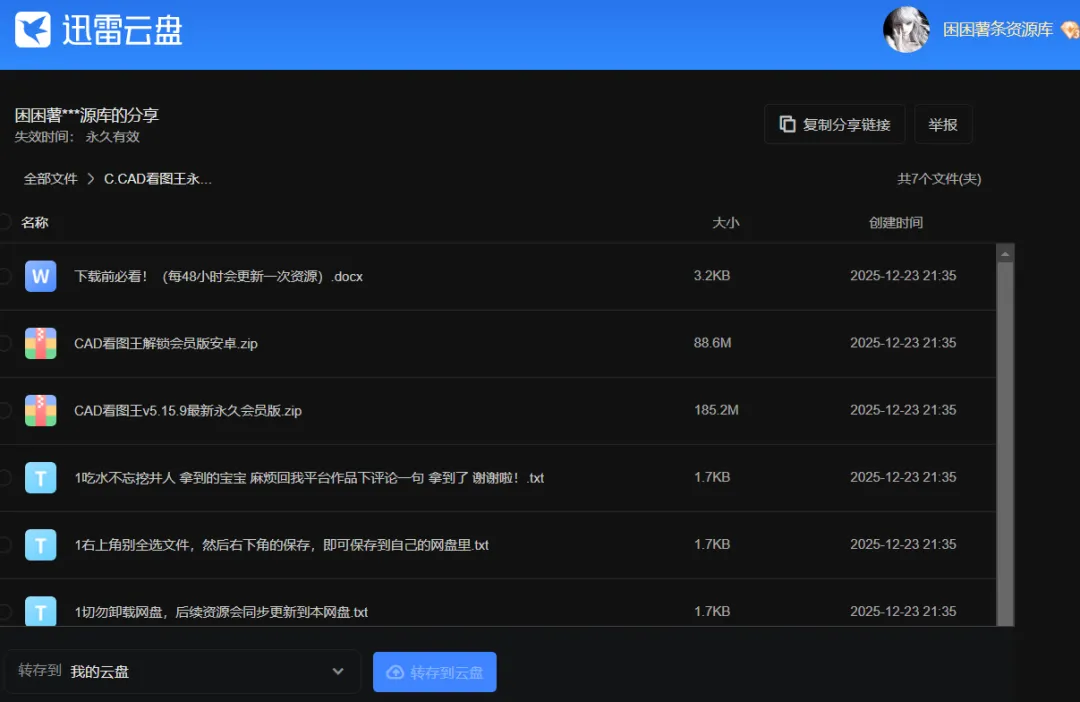
Task: Sort by the 名称 column header
Action: point(35,222)
